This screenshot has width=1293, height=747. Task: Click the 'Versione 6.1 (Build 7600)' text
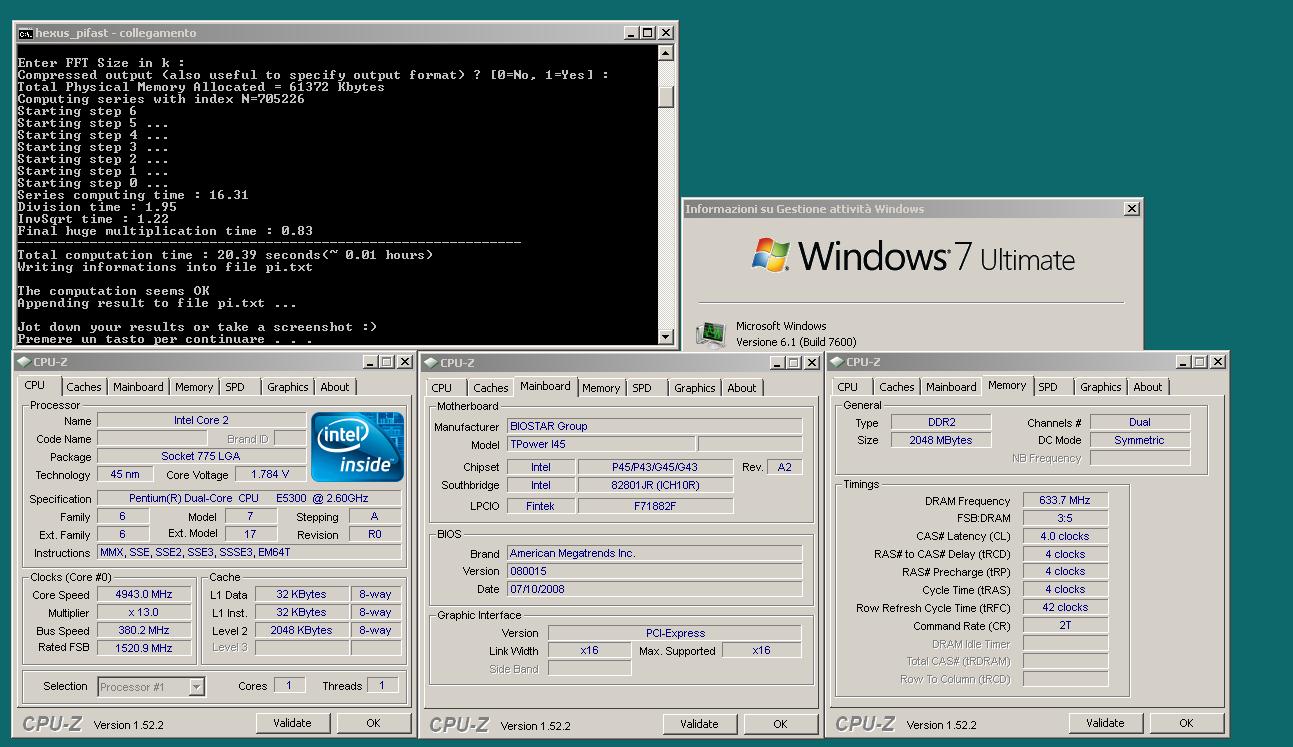796,341
